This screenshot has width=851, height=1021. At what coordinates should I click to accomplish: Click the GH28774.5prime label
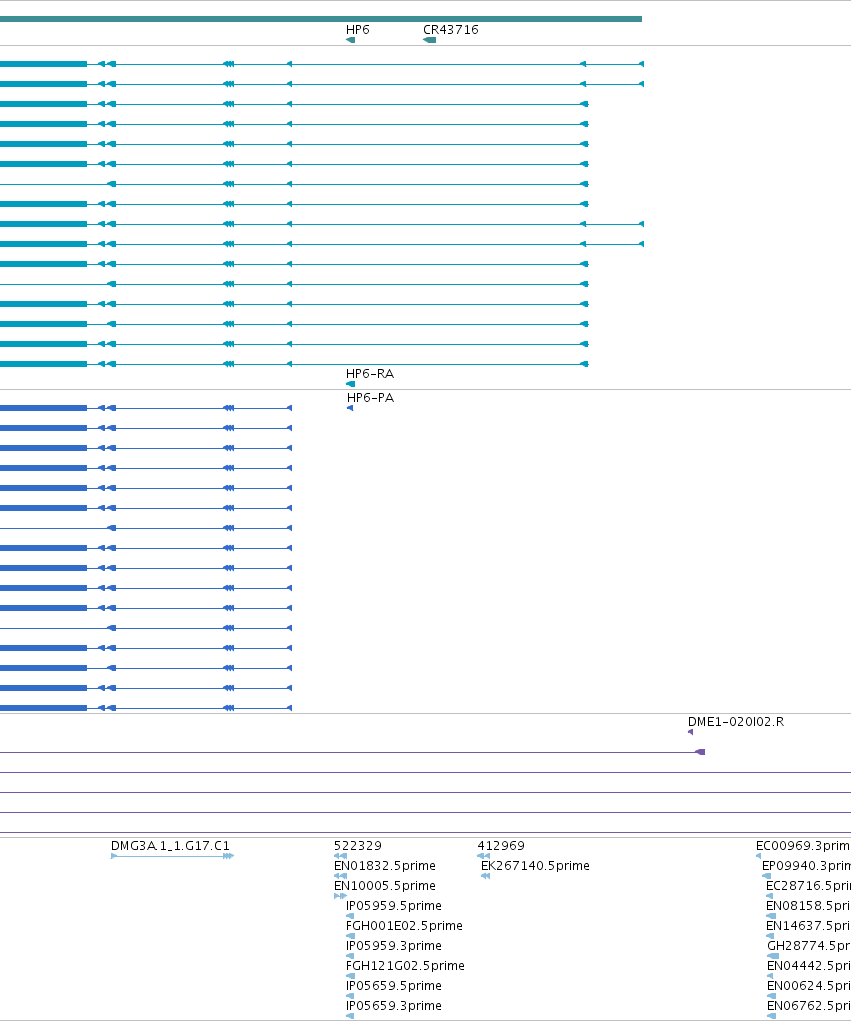(x=809, y=946)
